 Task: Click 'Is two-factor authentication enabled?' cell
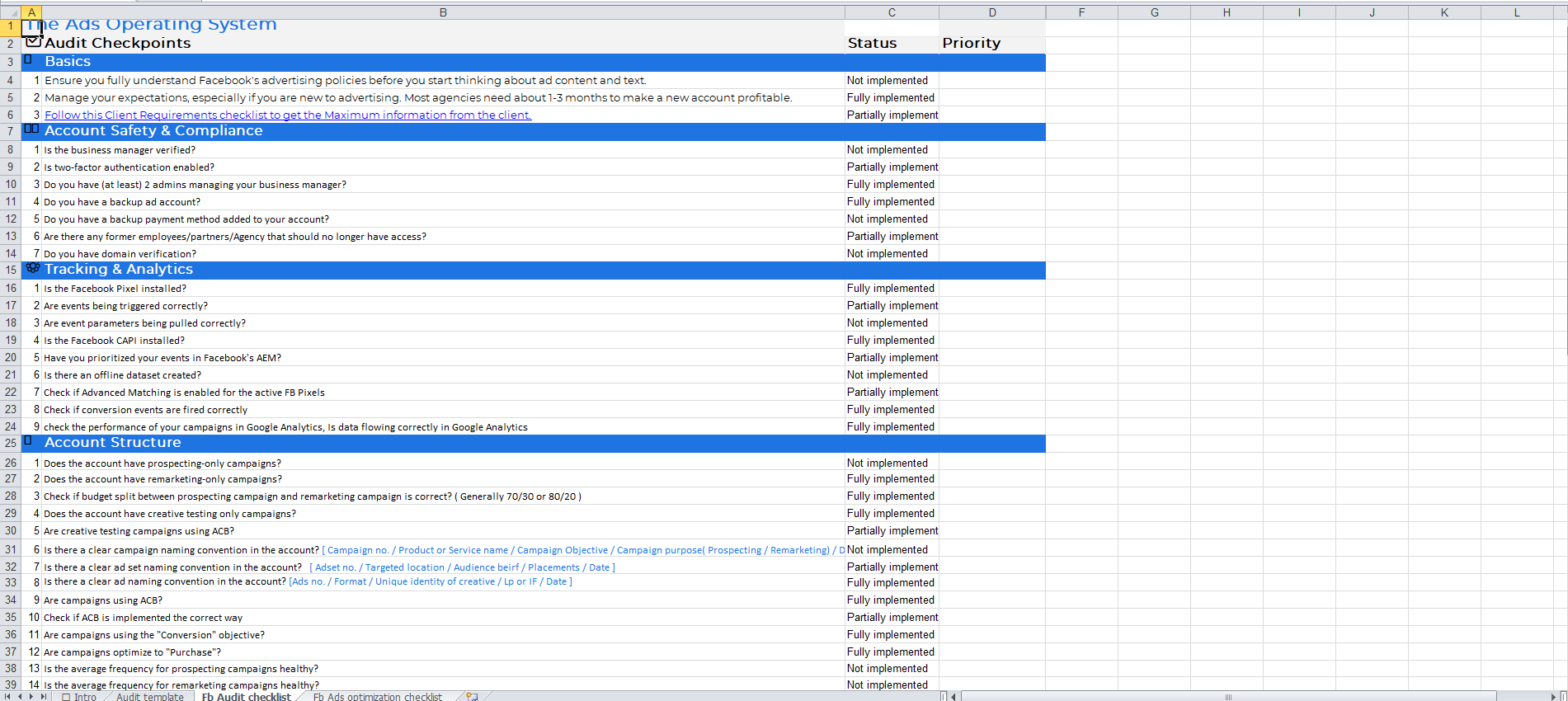(x=443, y=167)
